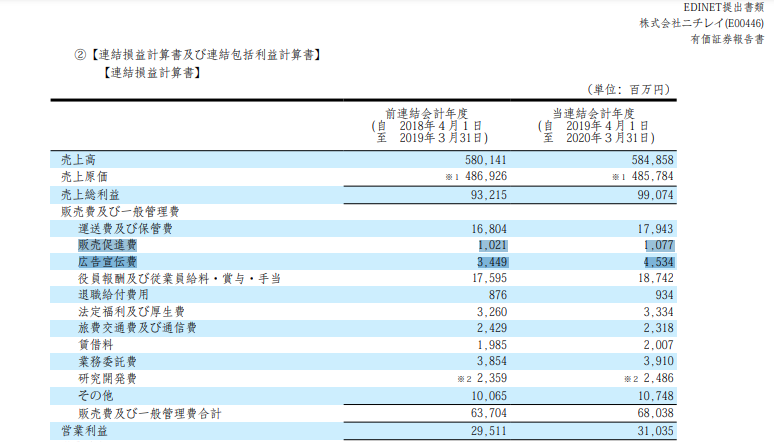The width and height of the screenshot is (774, 442).
Task: Select the 31,035 operating profit value
Action: tap(655, 431)
